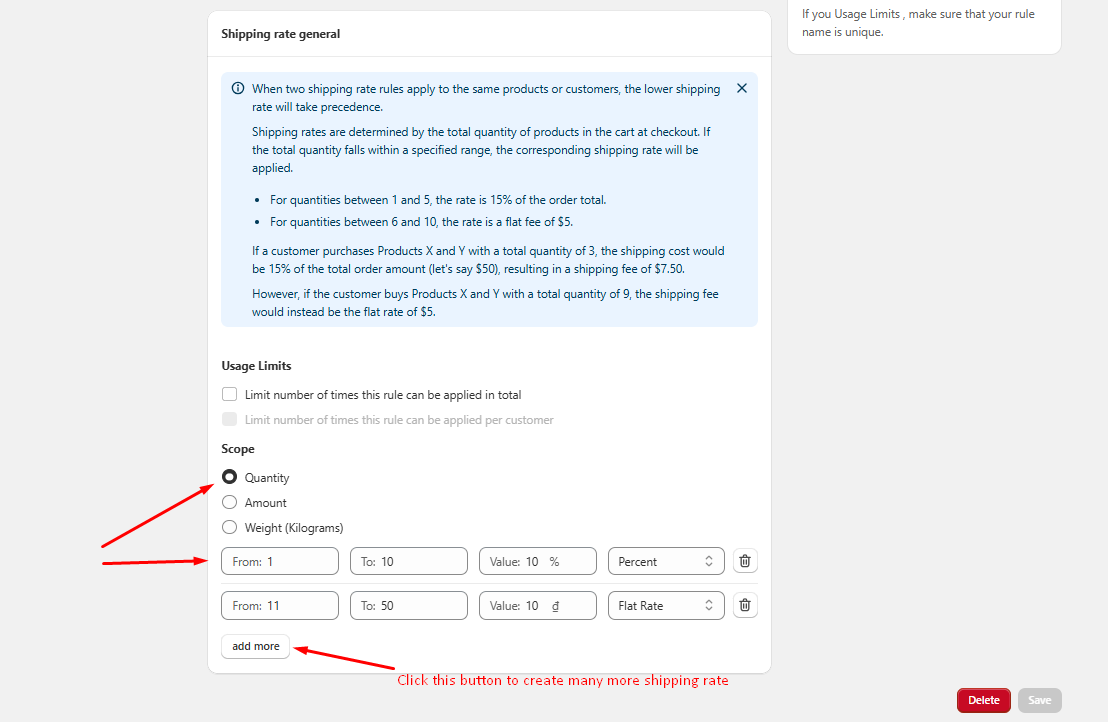Switch scope to Weight (Kilograms)
The image size is (1108, 722).
pyautogui.click(x=230, y=528)
